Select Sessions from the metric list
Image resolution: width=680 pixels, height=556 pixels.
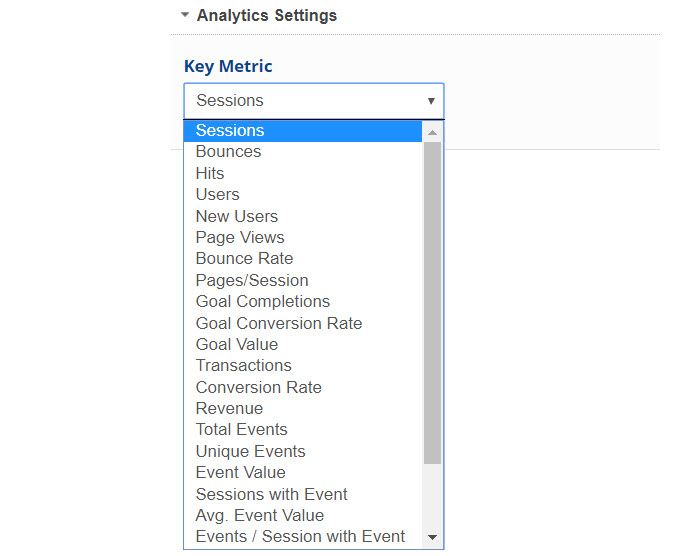(230, 130)
